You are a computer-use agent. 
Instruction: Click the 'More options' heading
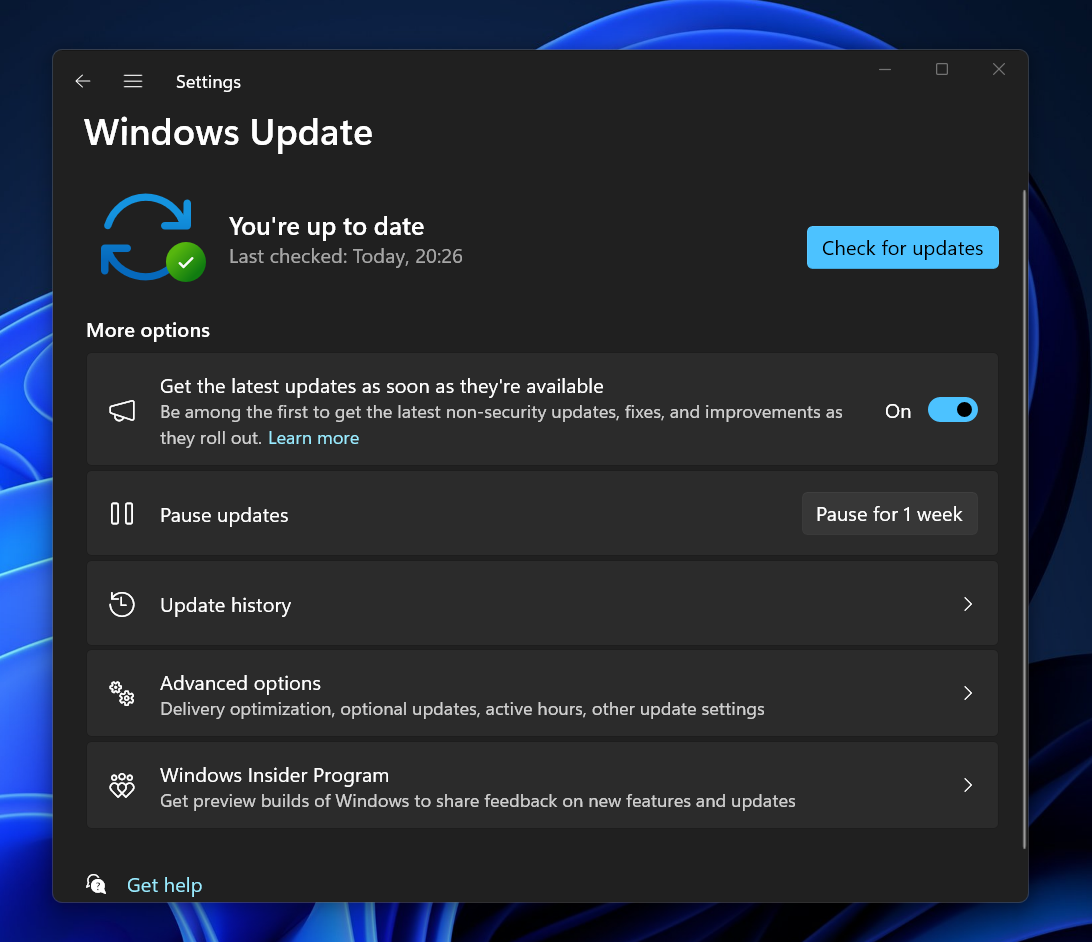click(148, 330)
